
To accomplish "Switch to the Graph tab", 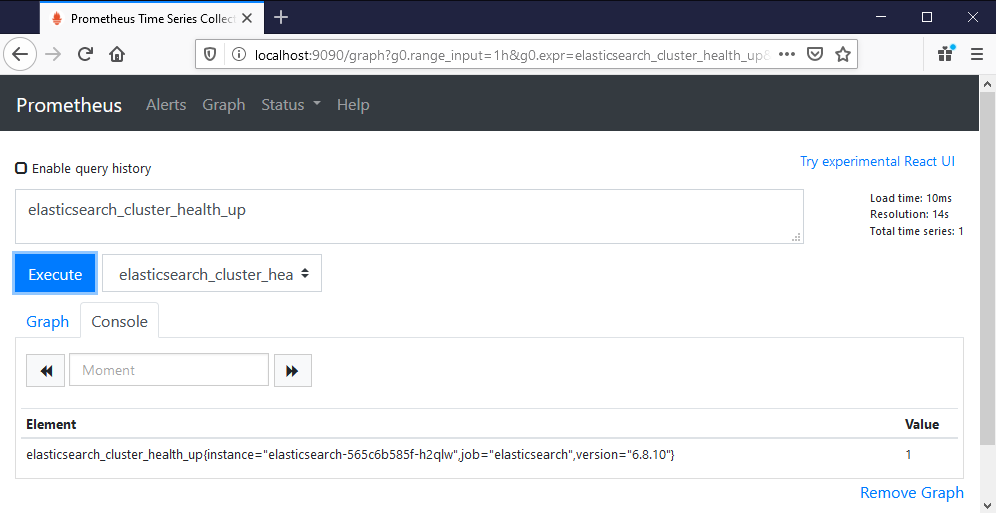I will pyautogui.click(x=48, y=321).
